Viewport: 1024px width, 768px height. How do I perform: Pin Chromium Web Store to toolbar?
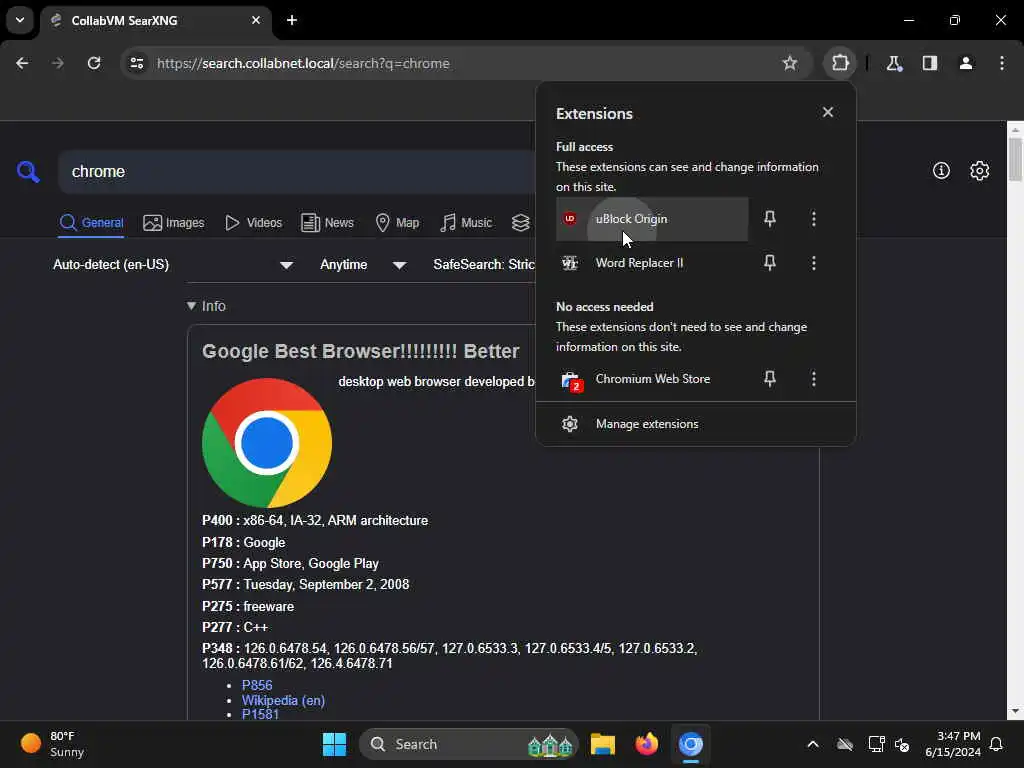tap(770, 379)
